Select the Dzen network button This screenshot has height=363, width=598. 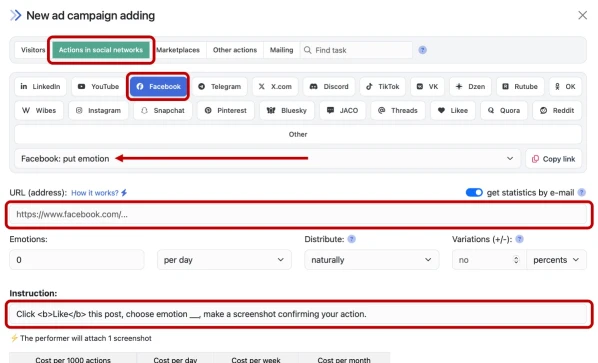[x=471, y=87]
